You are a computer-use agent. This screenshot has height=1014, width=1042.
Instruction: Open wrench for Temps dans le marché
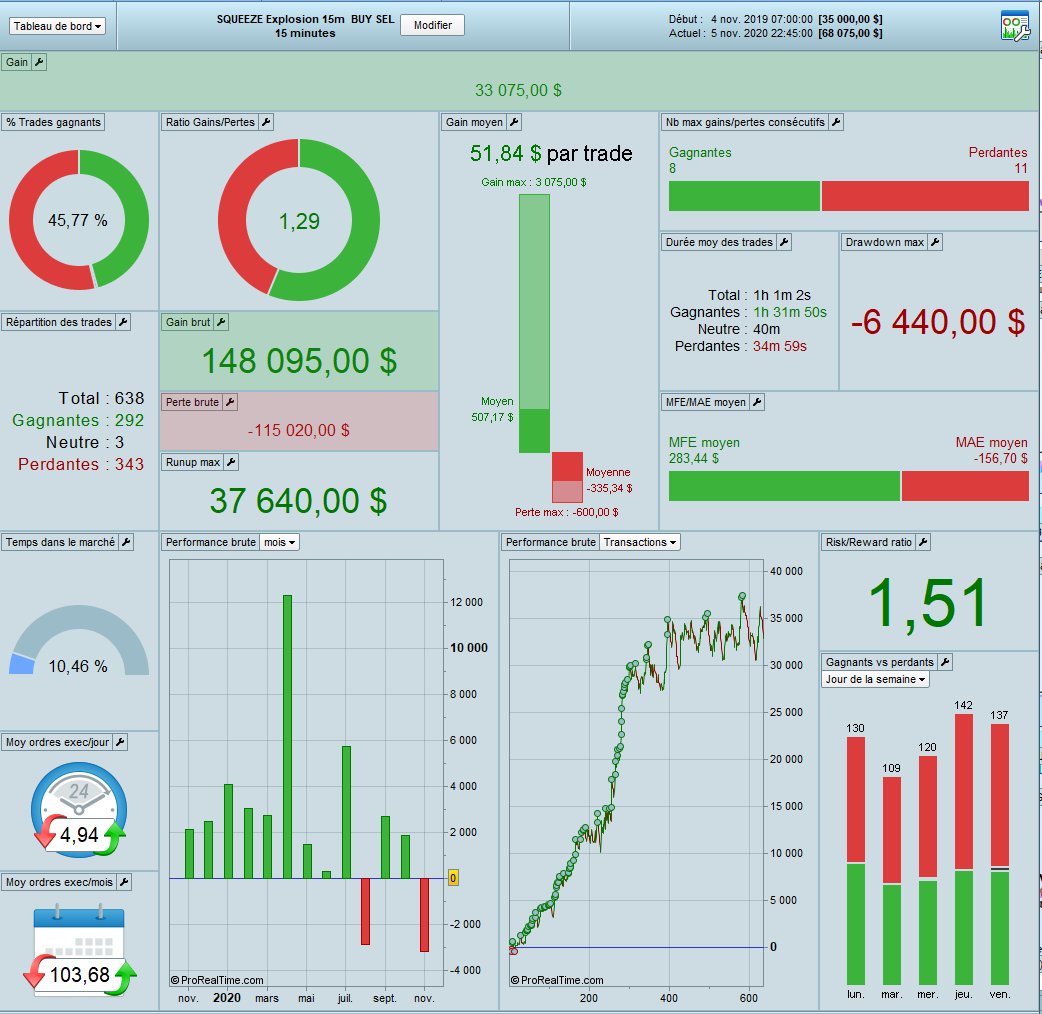(126, 542)
